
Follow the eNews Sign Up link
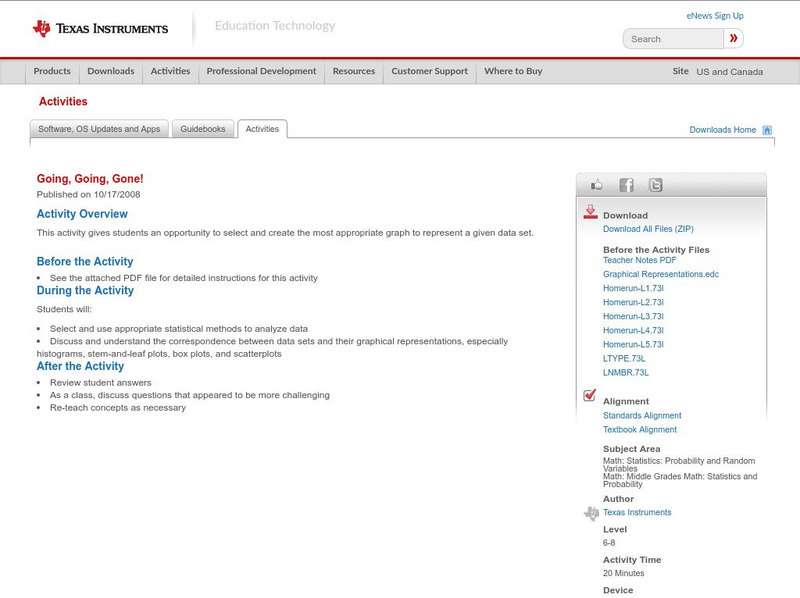pos(715,16)
